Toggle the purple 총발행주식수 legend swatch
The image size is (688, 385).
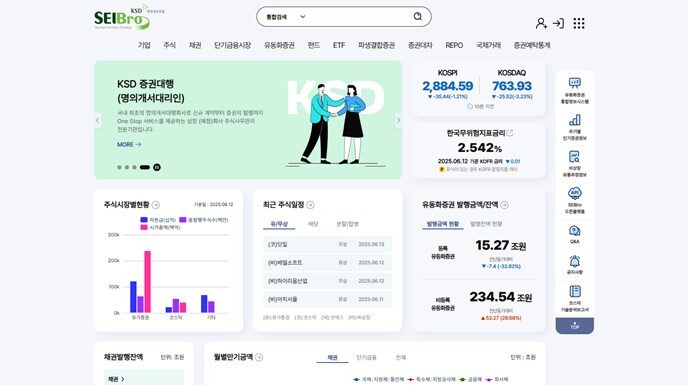tap(183, 219)
